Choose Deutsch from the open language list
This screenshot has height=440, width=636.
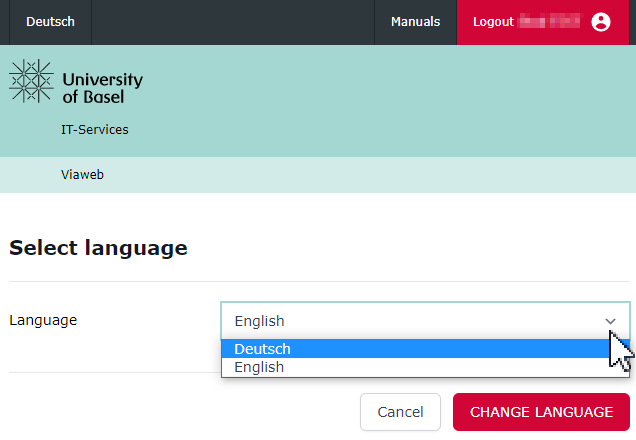point(262,349)
